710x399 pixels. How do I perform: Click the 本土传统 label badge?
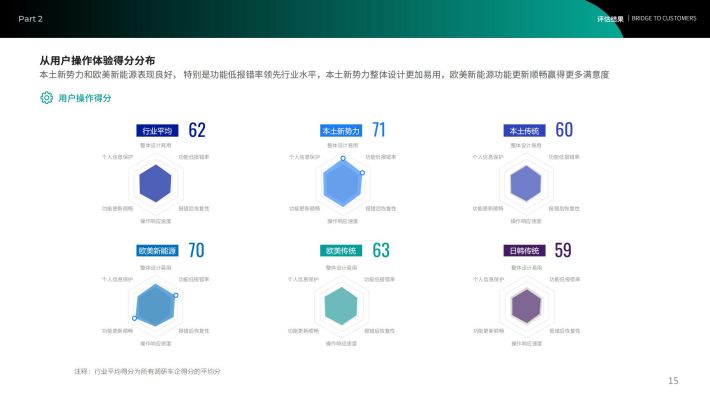tap(524, 131)
